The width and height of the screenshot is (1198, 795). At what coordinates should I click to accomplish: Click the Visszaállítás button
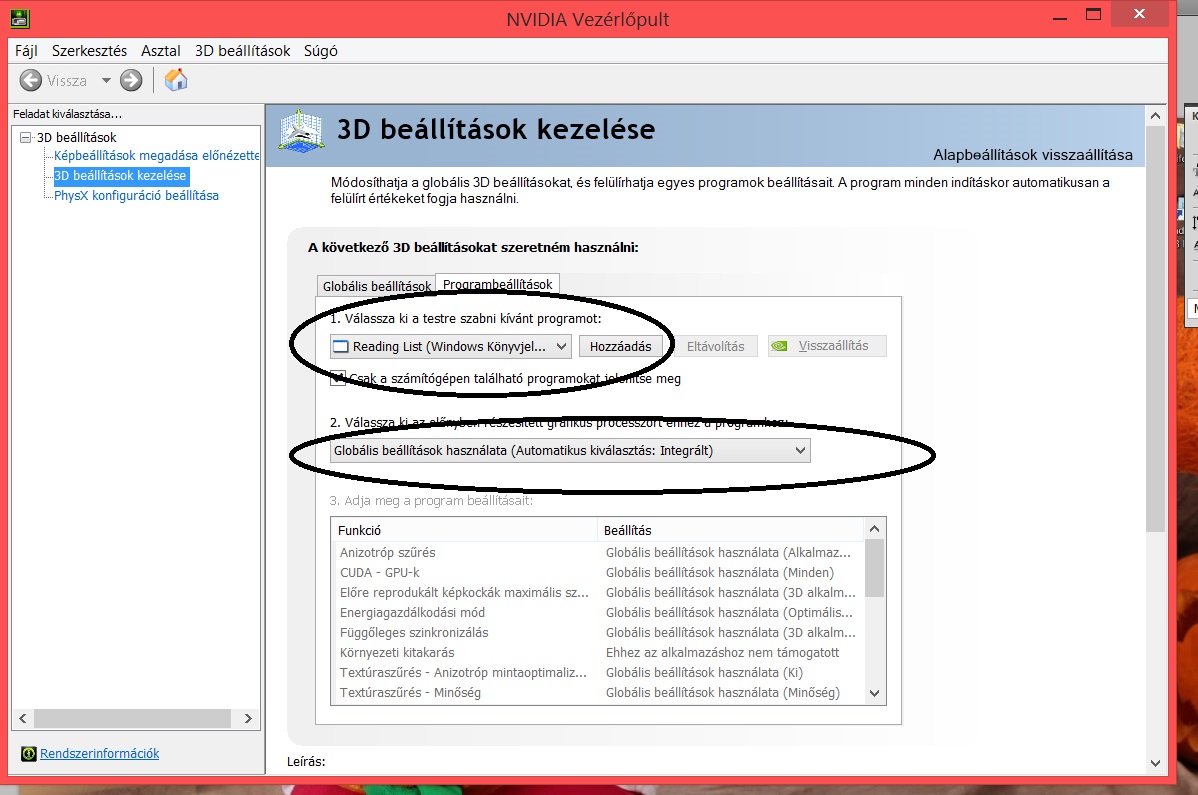(827, 346)
